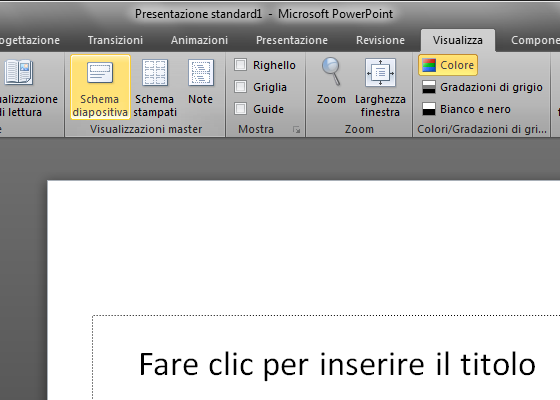Image resolution: width=560 pixels, height=400 pixels.
Task: Enable the Righello checkbox
Action: pyautogui.click(x=240, y=65)
